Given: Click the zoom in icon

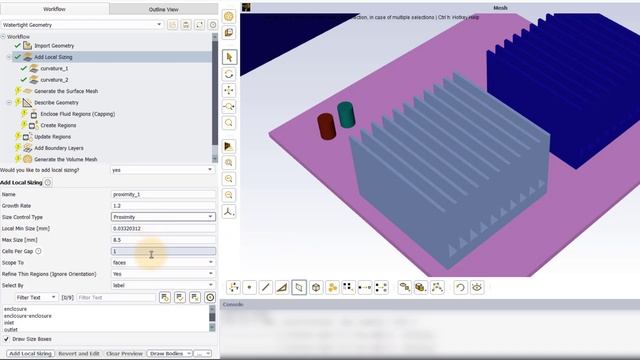Looking at the screenshot, I should coord(229,179).
